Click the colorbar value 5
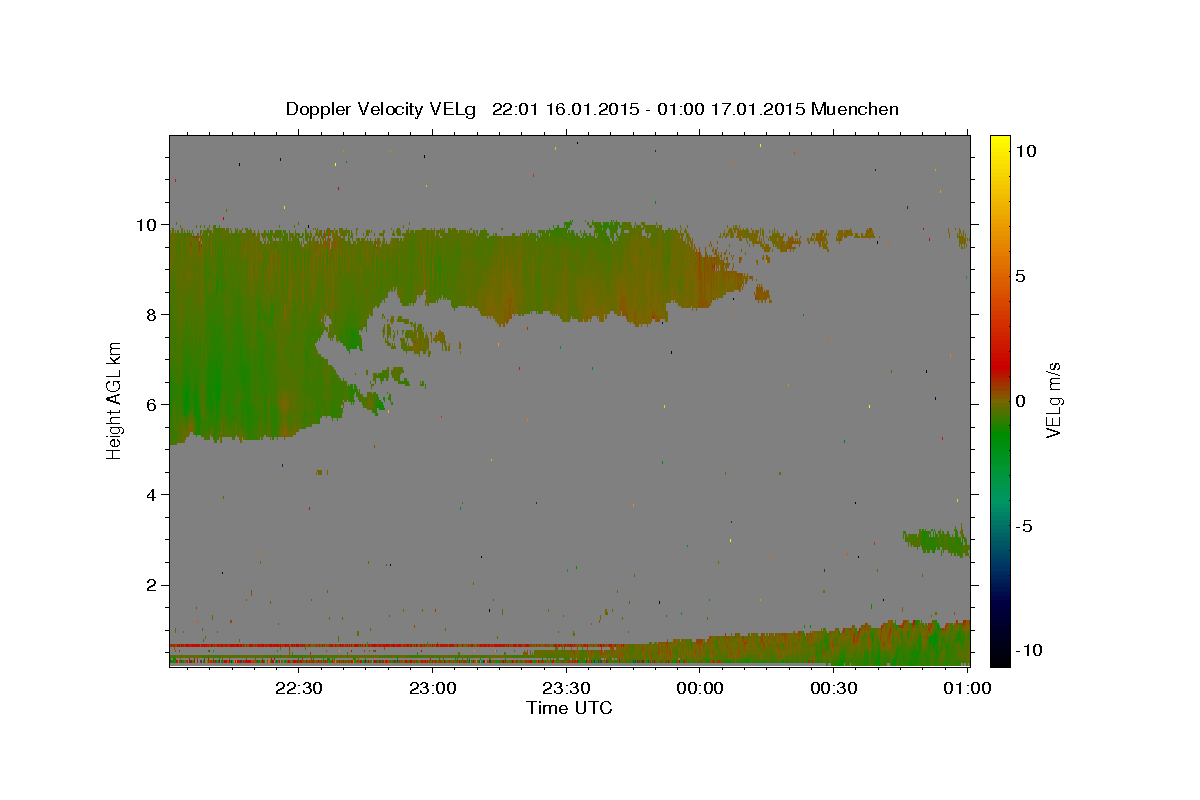Screen dimensions: 1200x800 (x=1020, y=276)
